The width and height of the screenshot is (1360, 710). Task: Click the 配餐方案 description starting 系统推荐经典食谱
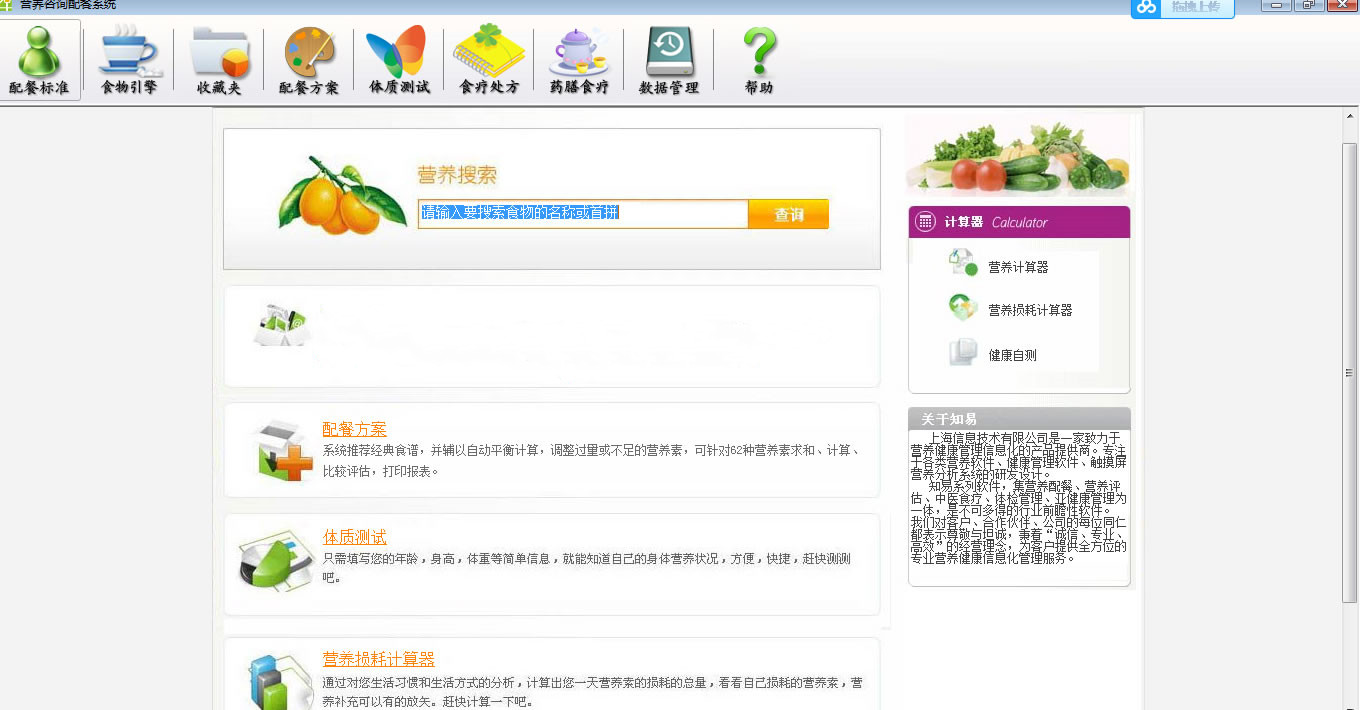(591, 461)
